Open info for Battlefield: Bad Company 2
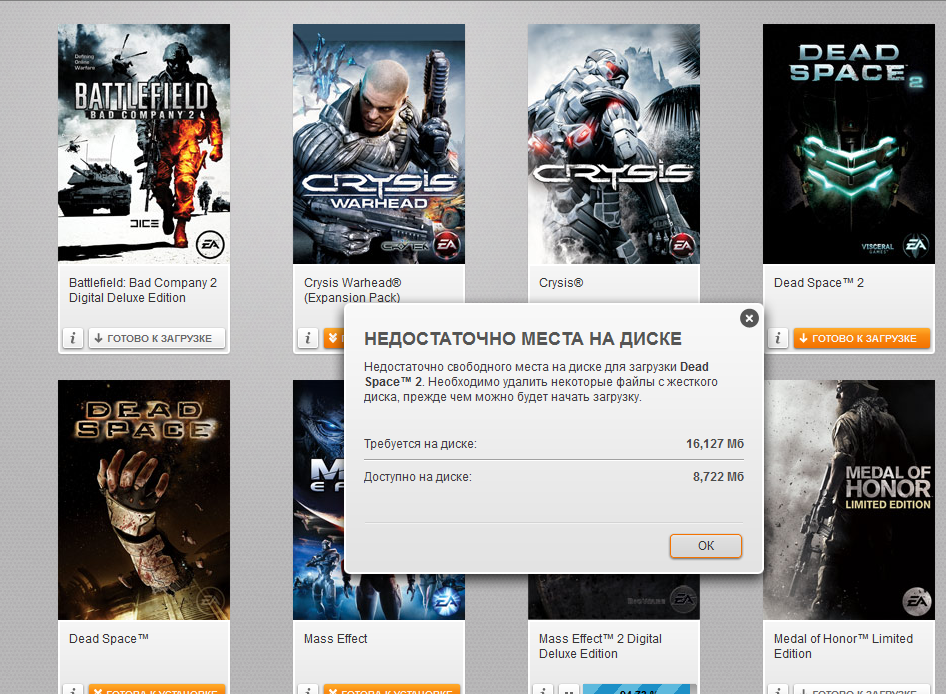The width and height of the screenshot is (946, 694). coord(73,338)
